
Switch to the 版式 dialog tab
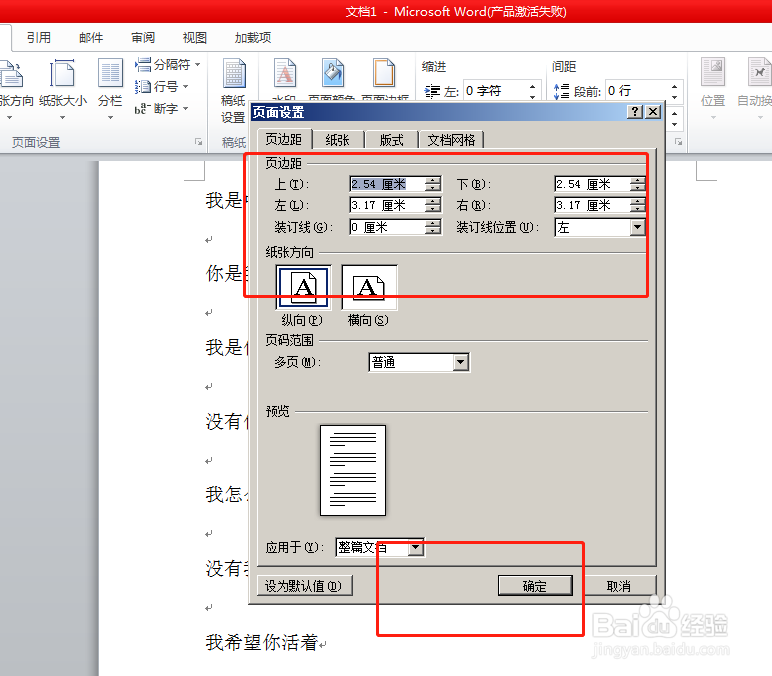pyautogui.click(x=392, y=140)
